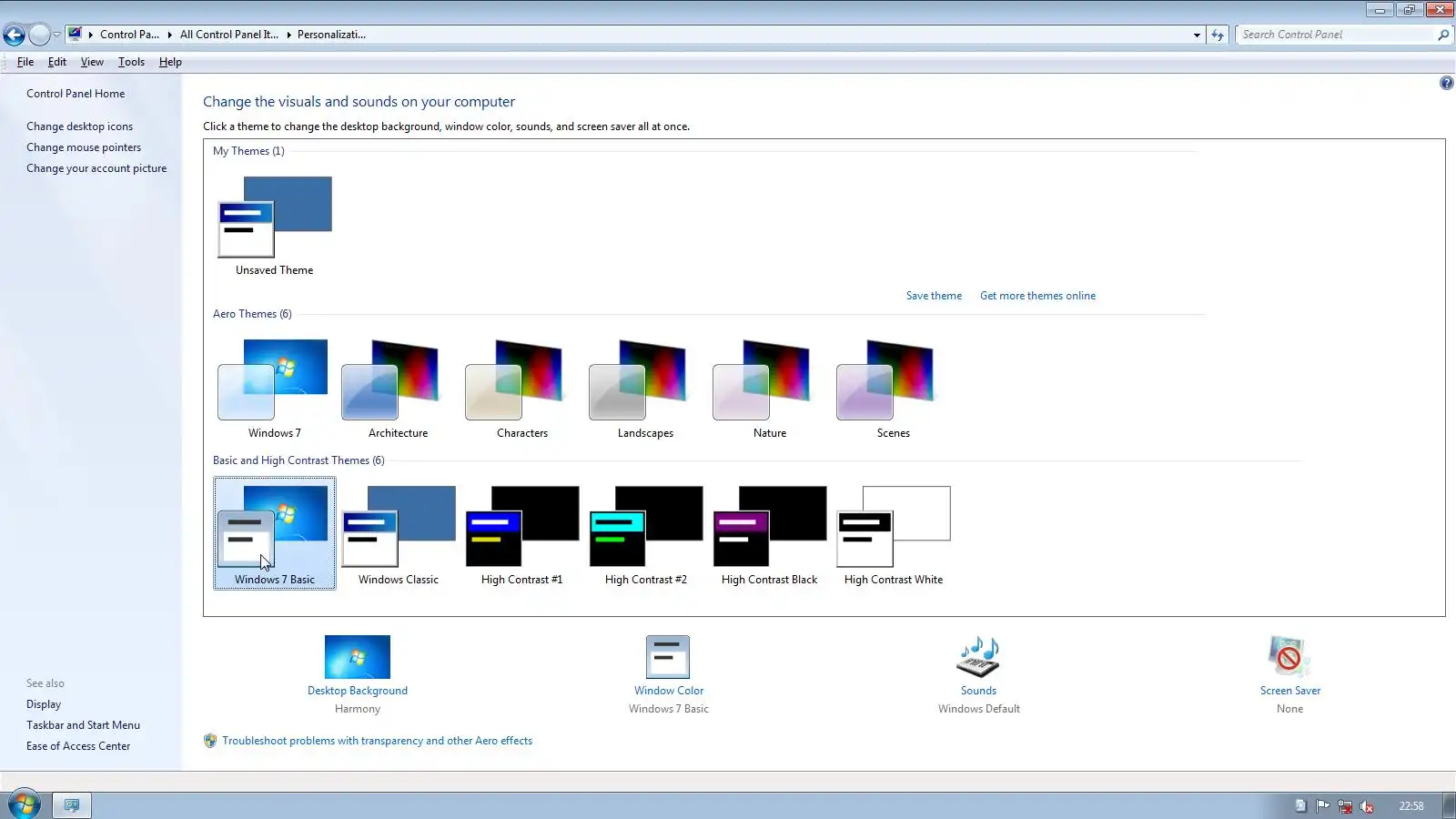Open Change desktop icons

pyautogui.click(x=79, y=126)
